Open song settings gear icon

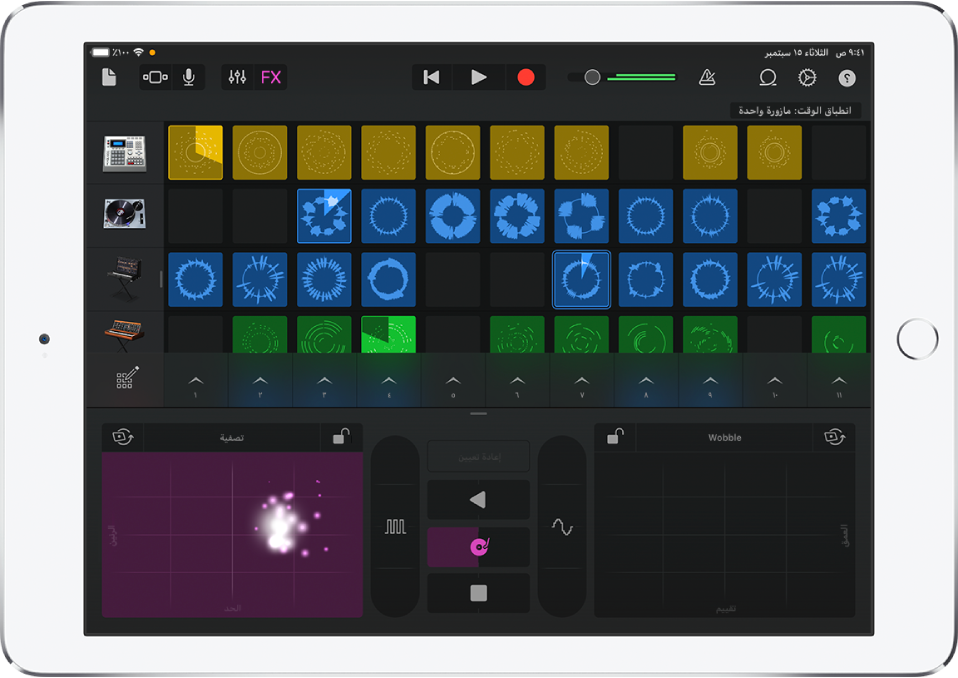[807, 77]
